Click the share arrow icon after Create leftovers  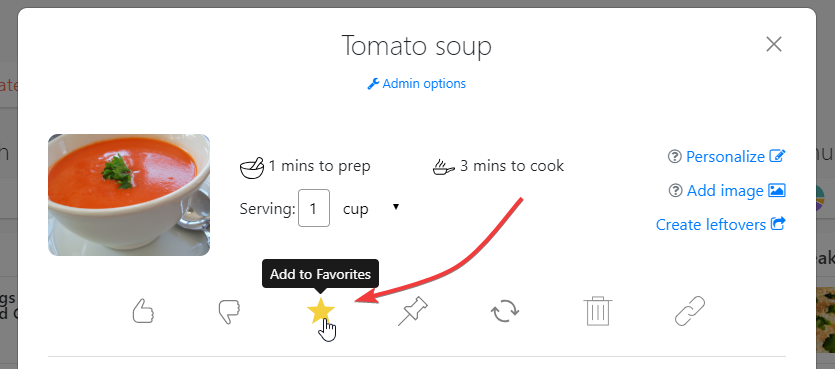778,224
